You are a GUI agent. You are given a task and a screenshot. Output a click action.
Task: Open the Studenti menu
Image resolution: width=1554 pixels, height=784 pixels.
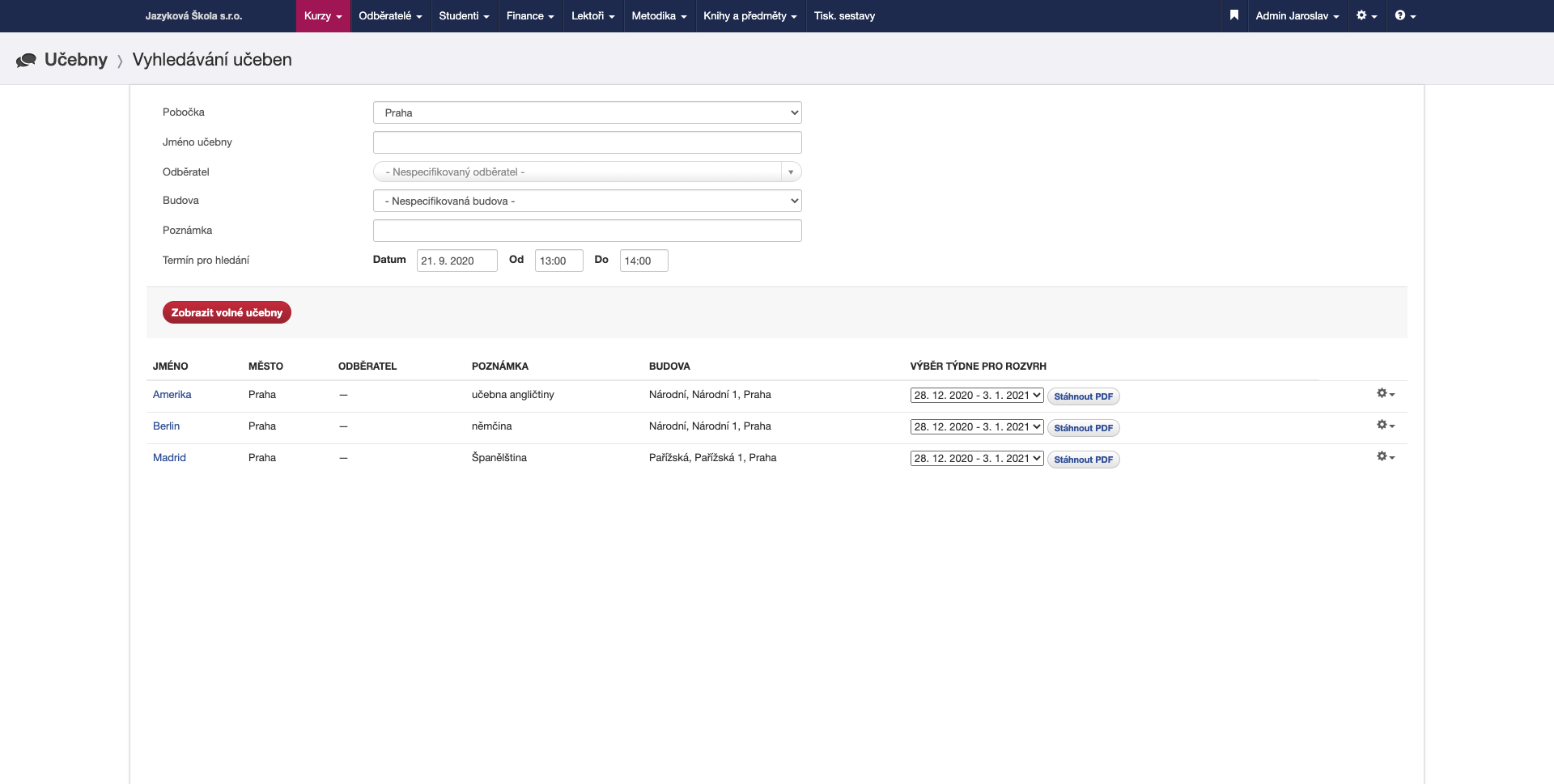pyautogui.click(x=464, y=16)
